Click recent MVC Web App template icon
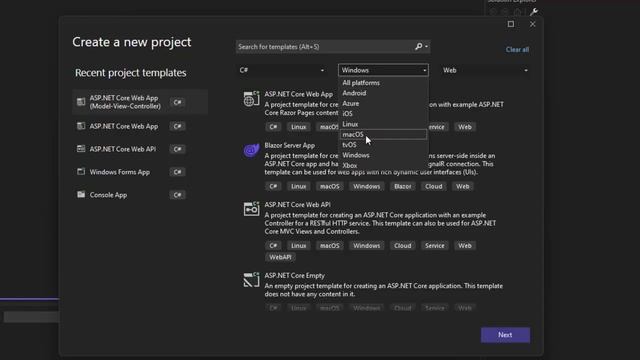Viewport: 640px width, 360px height. [x=81, y=102]
